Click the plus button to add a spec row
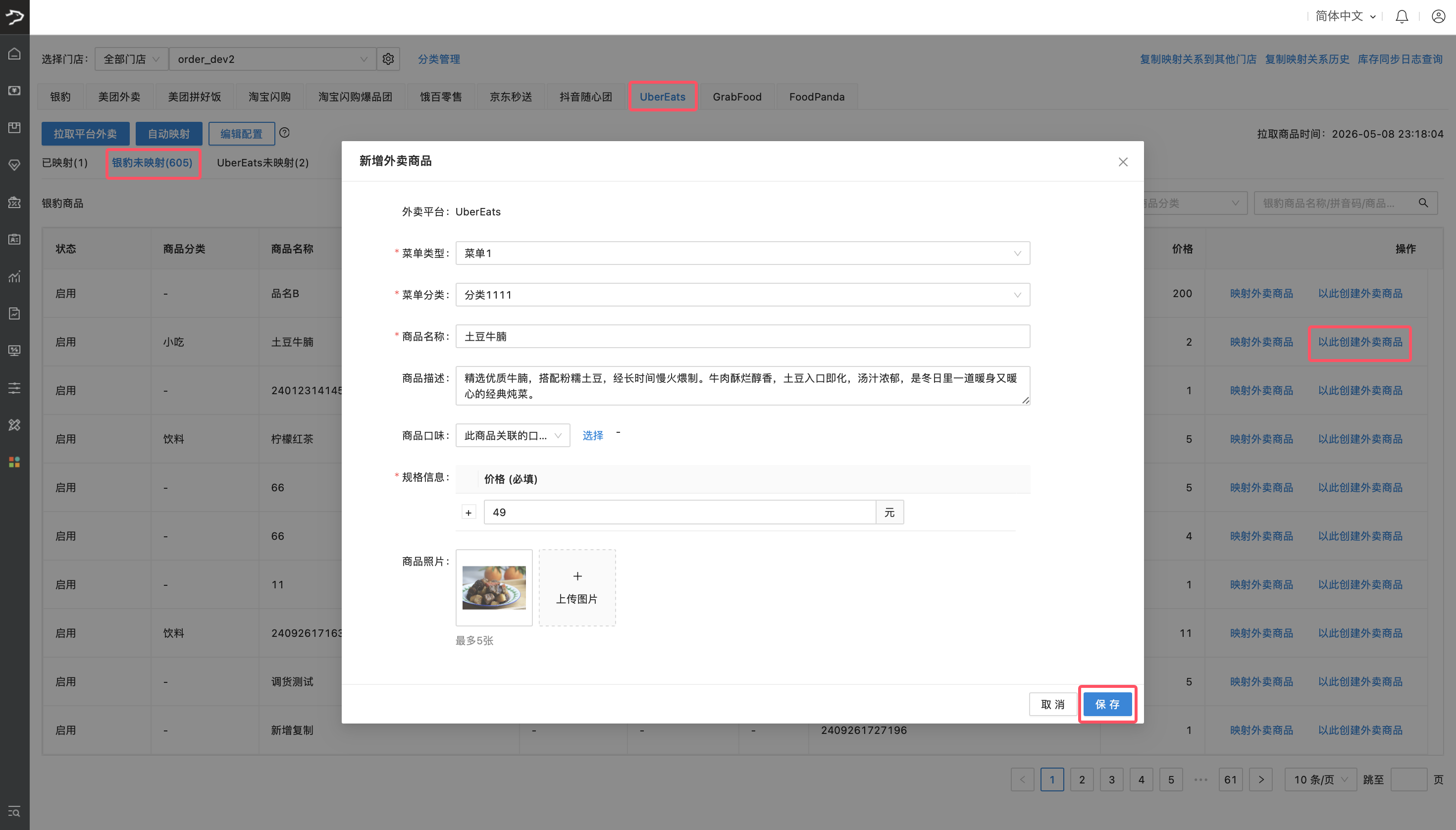This screenshot has height=830, width=1456. (468, 513)
